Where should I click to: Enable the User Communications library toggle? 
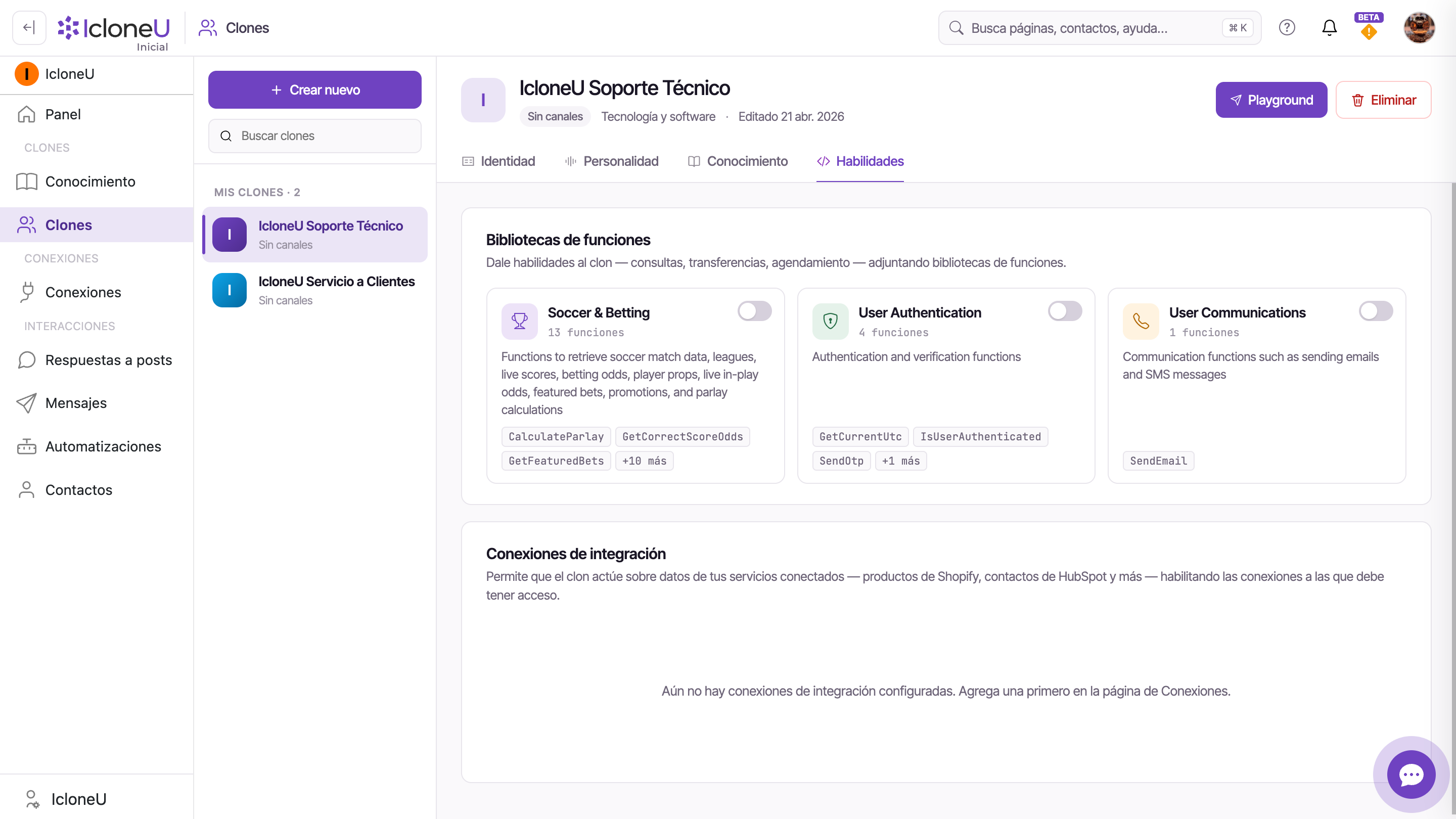pyautogui.click(x=1376, y=311)
